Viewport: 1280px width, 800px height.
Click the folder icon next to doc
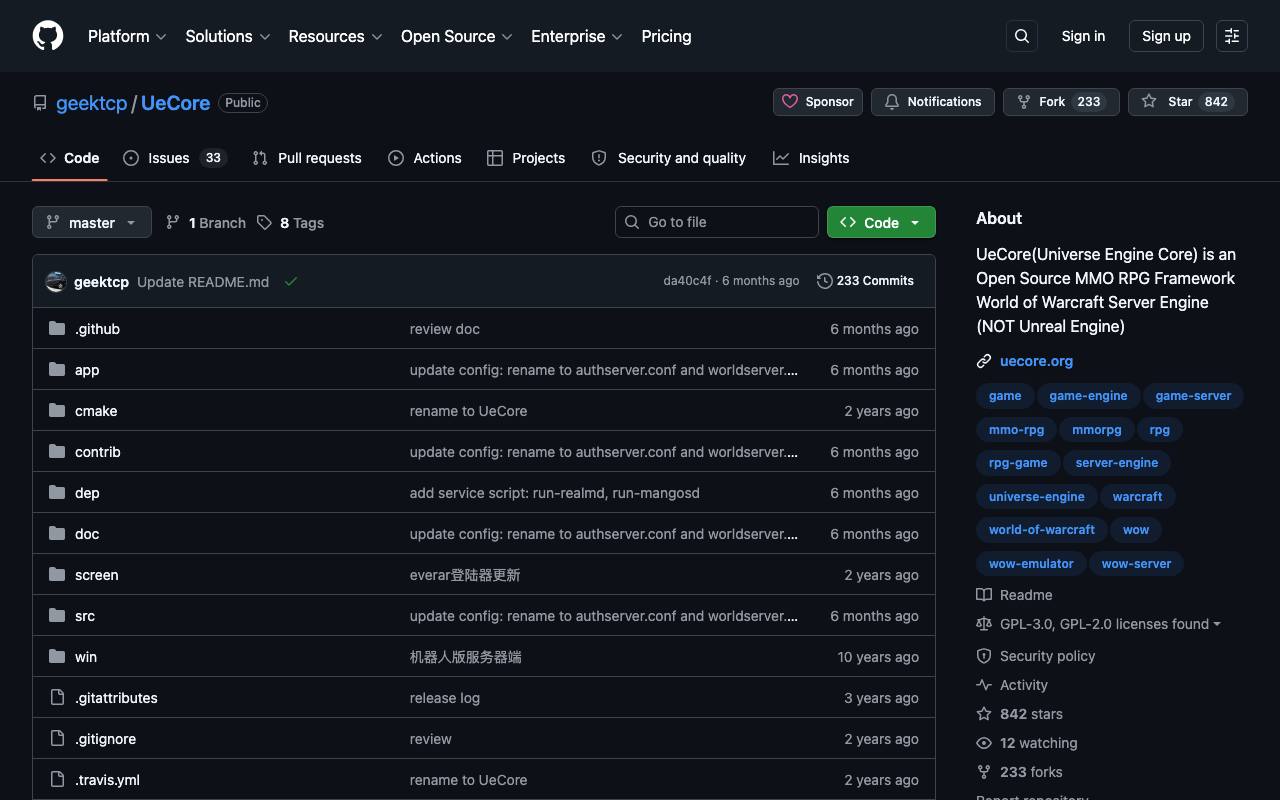pyautogui.click(x=57, y=533)
